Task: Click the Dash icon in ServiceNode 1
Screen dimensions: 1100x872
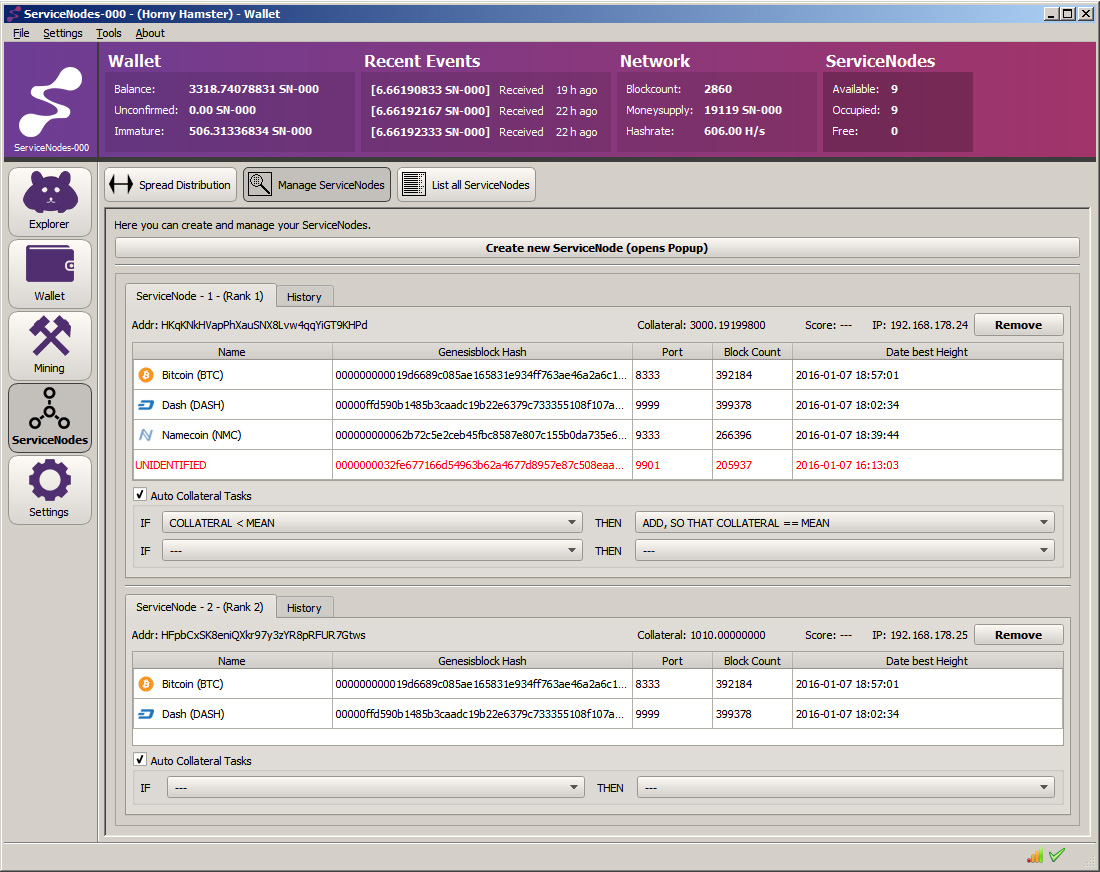Action: point(146,405)
